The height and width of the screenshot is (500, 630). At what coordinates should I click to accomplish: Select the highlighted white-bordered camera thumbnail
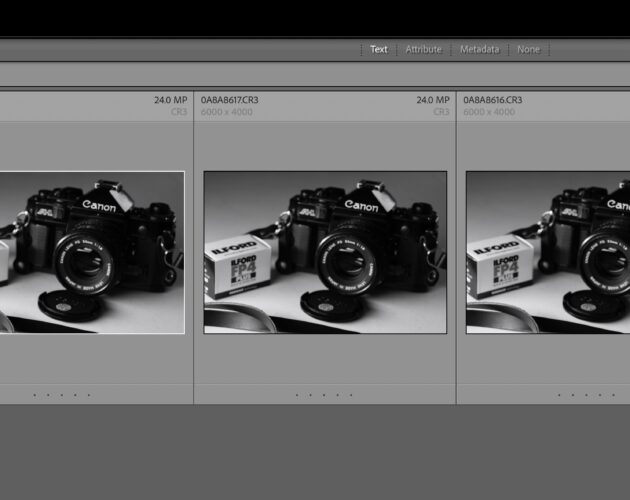coord(92,252)
